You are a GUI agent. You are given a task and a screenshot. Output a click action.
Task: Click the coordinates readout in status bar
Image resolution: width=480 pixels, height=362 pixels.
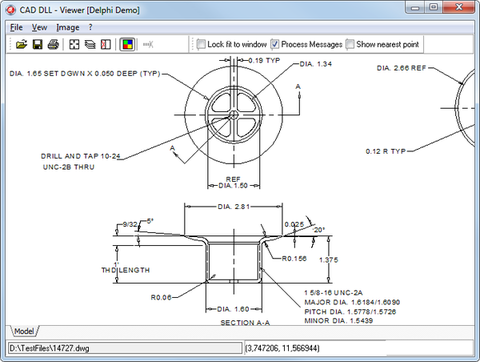[359, 348]
